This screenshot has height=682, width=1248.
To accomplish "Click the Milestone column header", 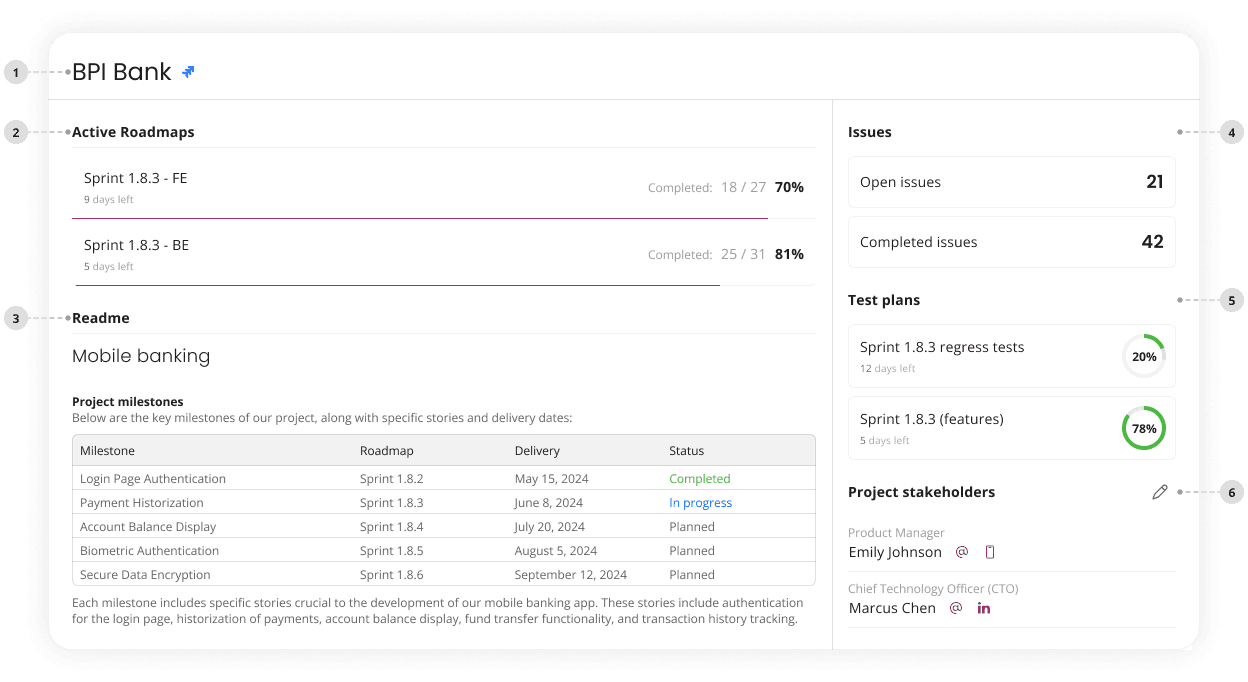I will pyautogui.click(x=107, y=451).
